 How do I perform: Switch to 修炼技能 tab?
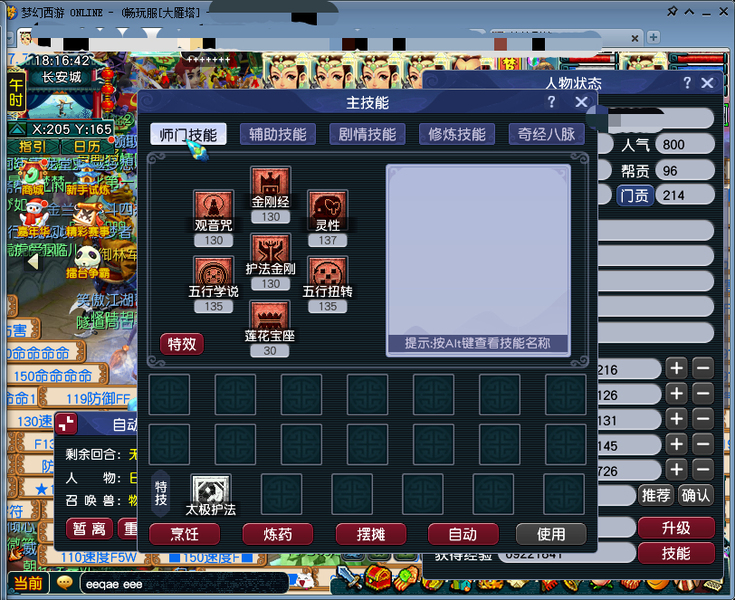(457, 135)
